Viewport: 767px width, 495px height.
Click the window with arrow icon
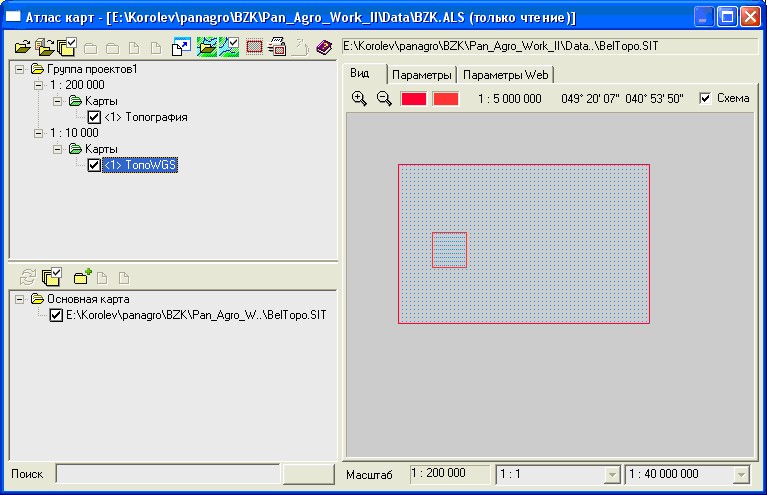(181, 47)
